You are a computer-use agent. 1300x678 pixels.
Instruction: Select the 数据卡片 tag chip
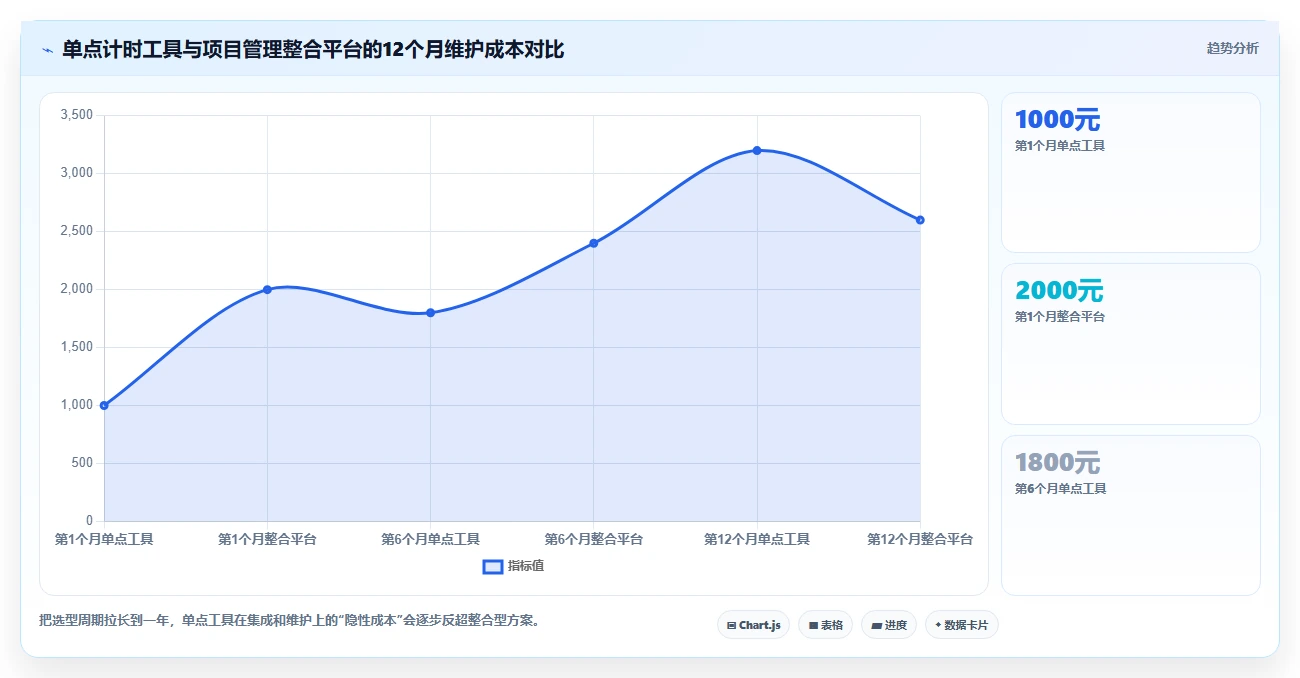click(x=962, y=625)
